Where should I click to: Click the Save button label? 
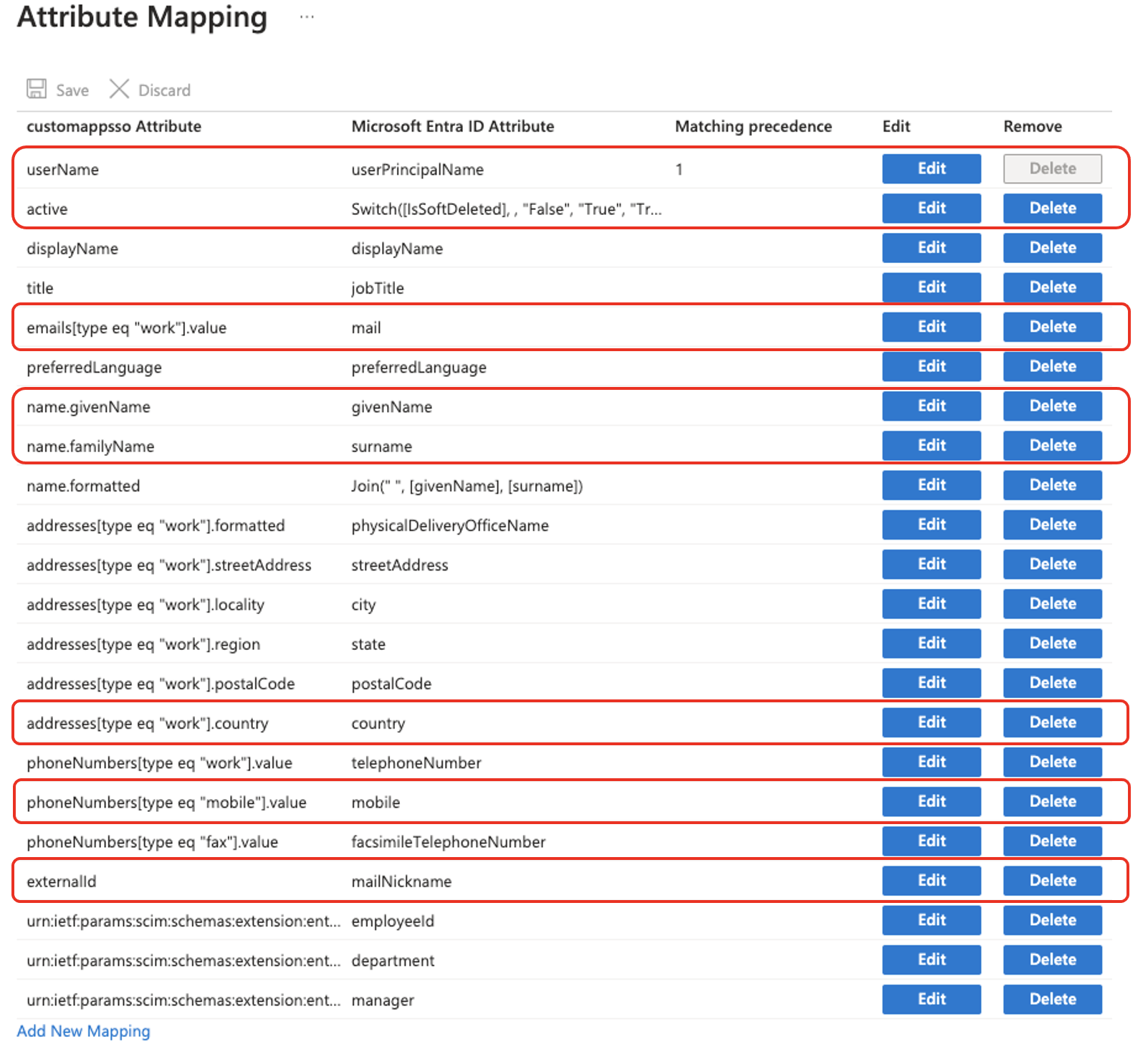coord(72,90)
